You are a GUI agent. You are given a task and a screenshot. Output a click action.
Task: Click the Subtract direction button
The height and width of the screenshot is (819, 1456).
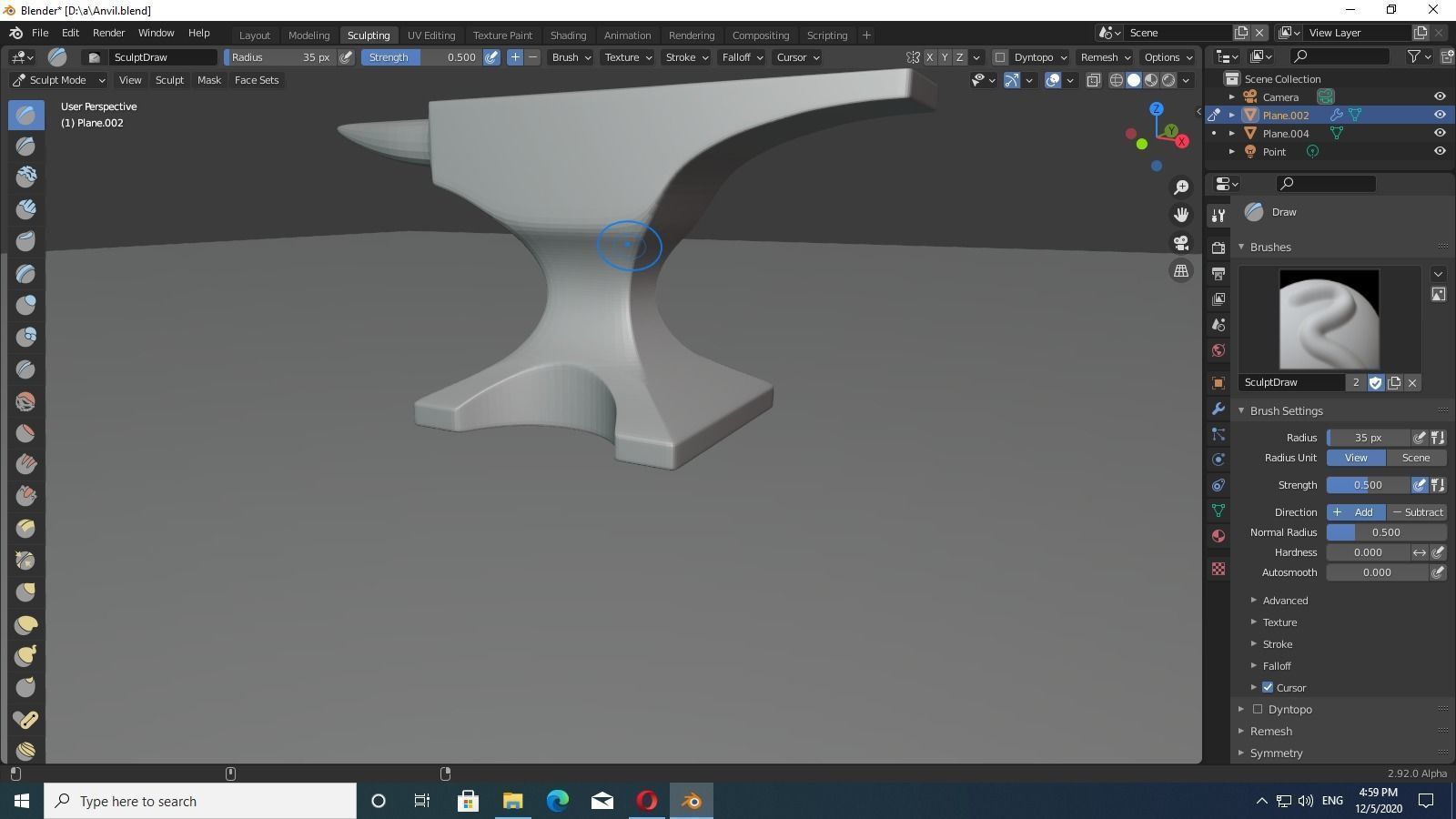coord(1417,511)
